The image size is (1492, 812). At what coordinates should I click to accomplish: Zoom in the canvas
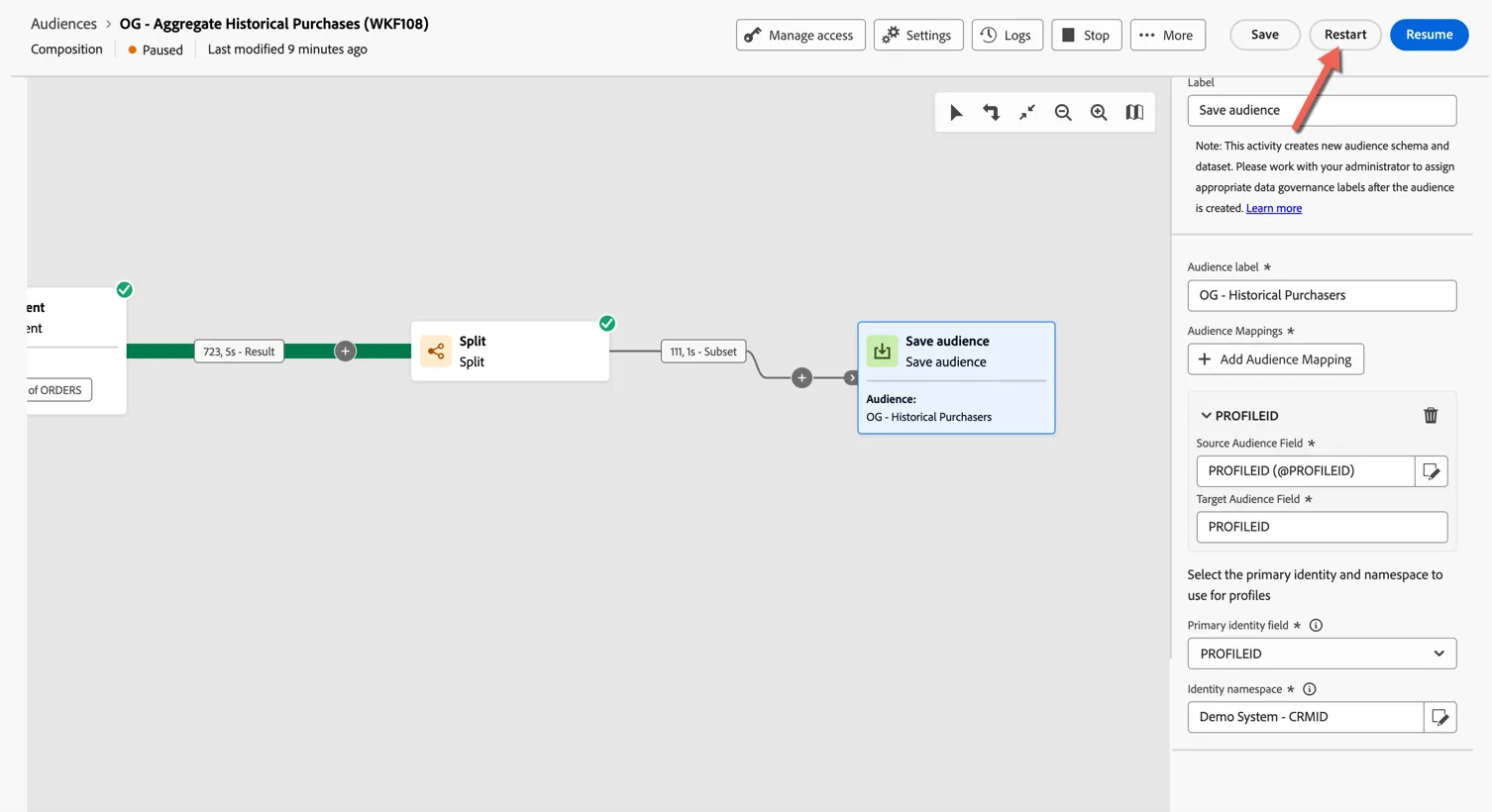pos(1099,113)
